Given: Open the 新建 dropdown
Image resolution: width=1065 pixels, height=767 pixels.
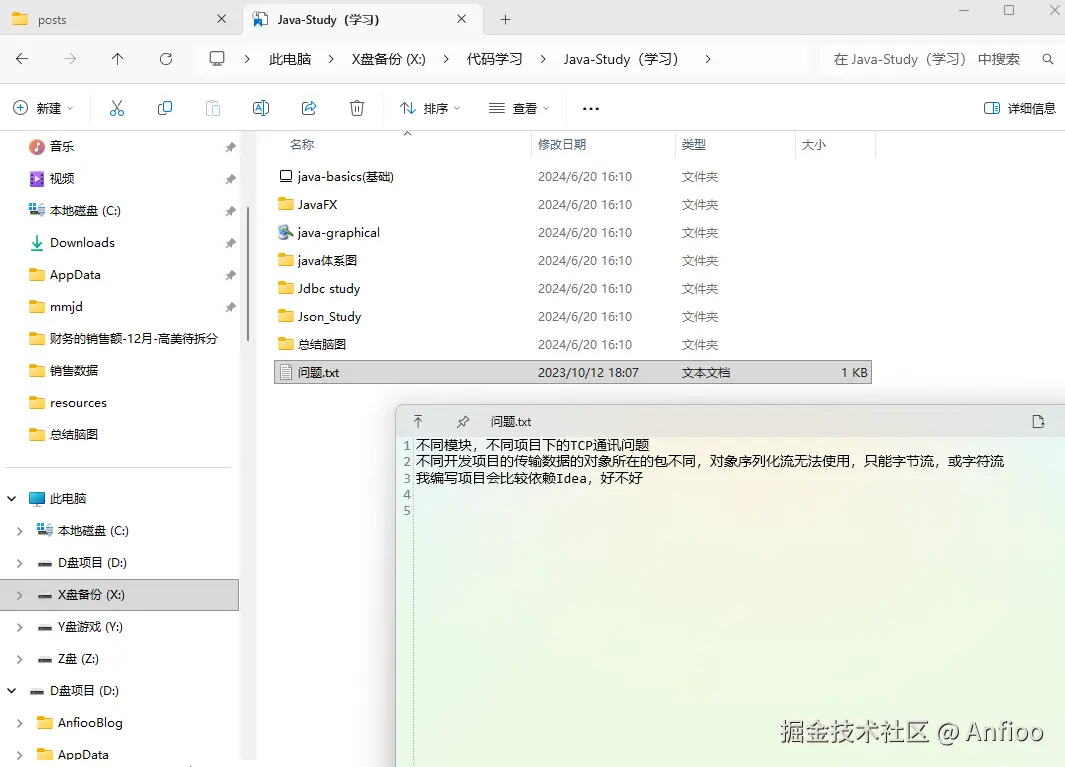Looking at the screenshot, I should tap(43, 108).
